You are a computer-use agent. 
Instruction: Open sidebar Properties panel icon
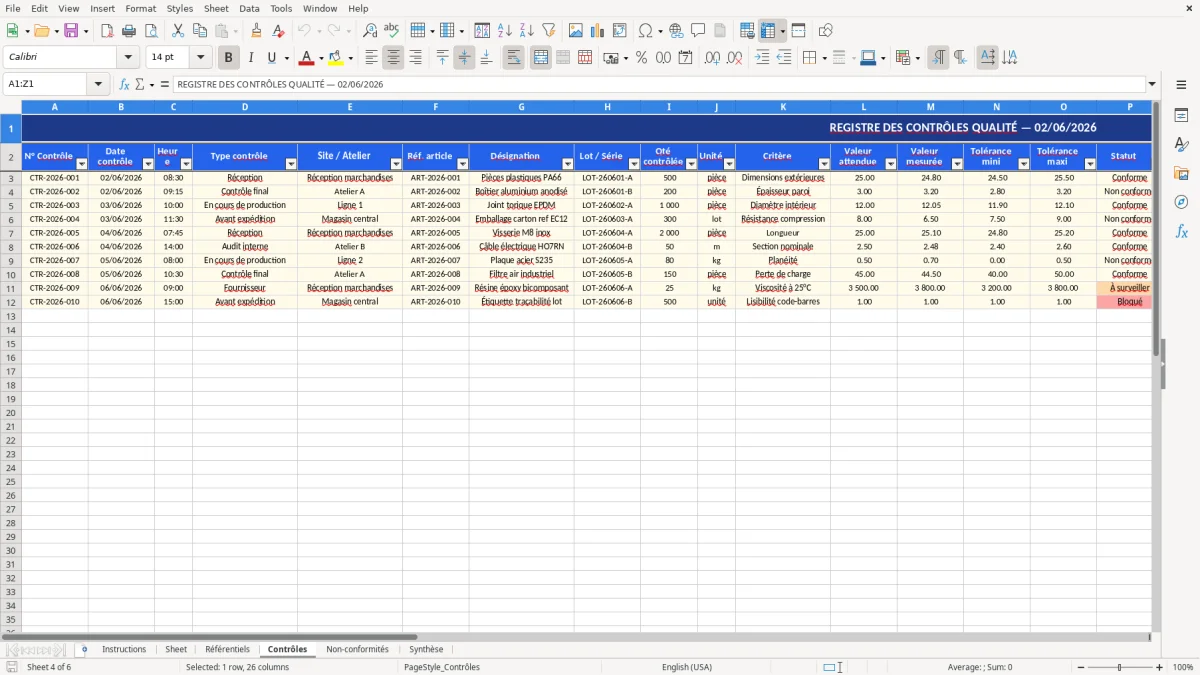coord(1181,116)
